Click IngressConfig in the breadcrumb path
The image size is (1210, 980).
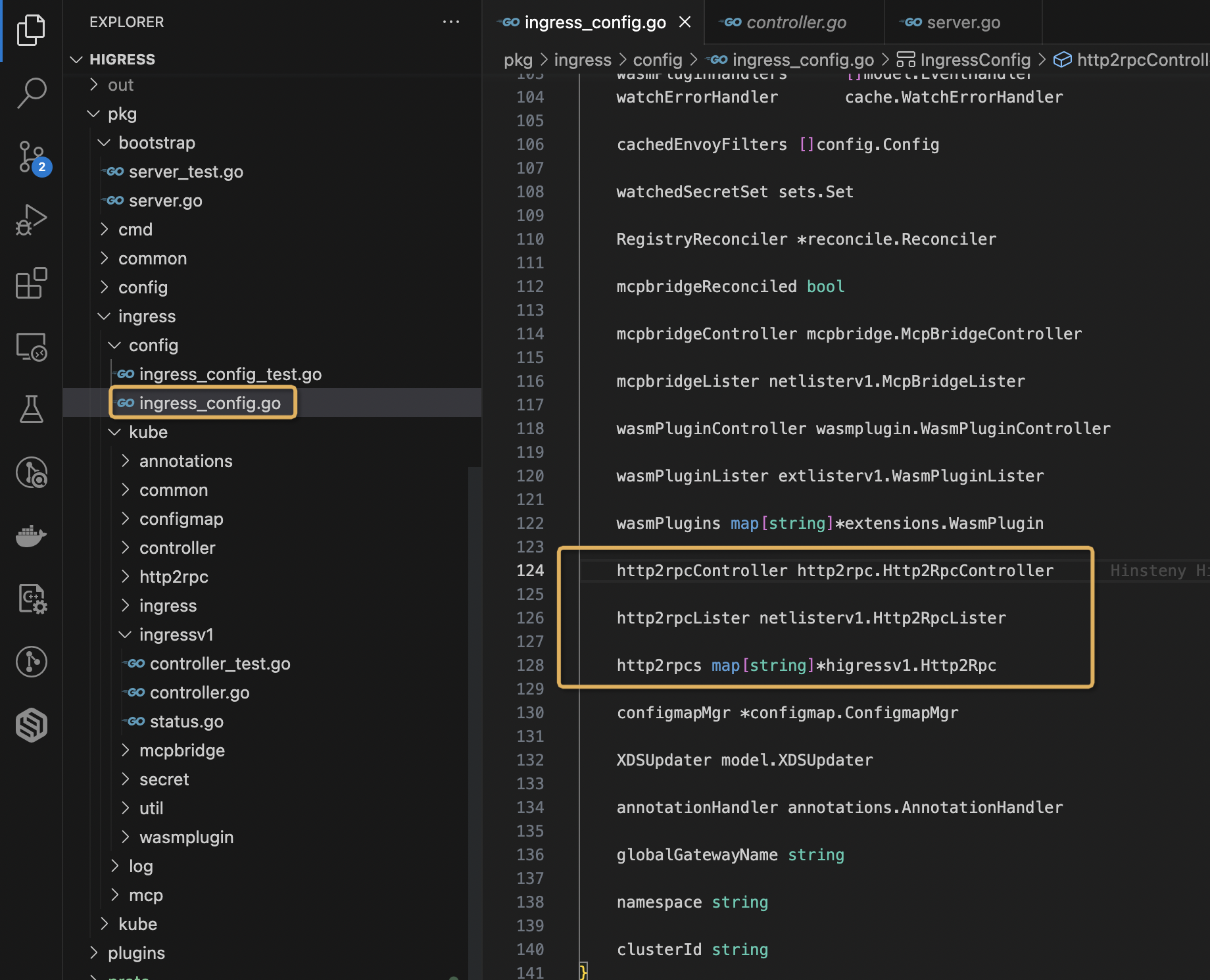click(975, 60)
